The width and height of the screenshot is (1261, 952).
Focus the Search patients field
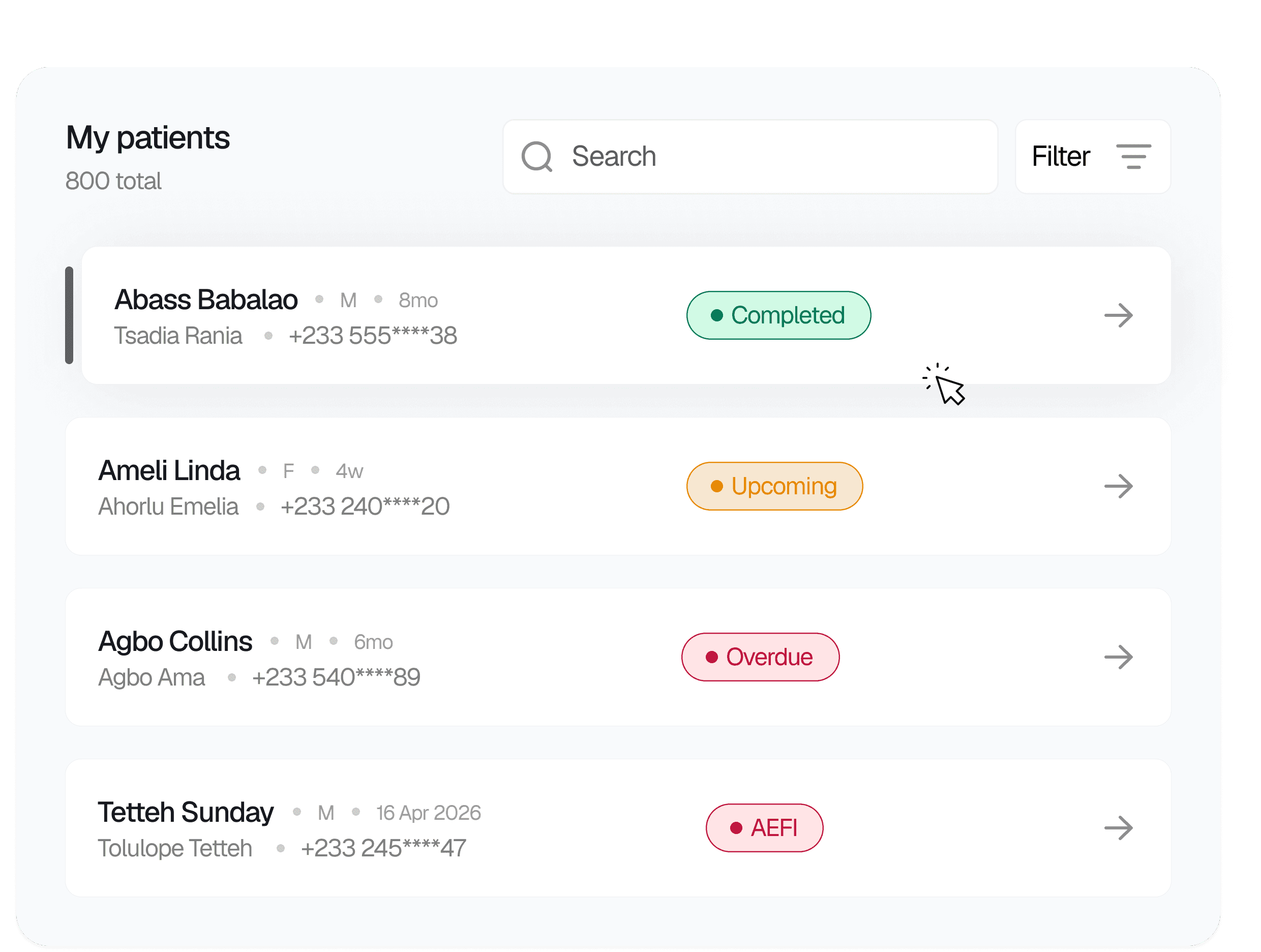(749, 156)
